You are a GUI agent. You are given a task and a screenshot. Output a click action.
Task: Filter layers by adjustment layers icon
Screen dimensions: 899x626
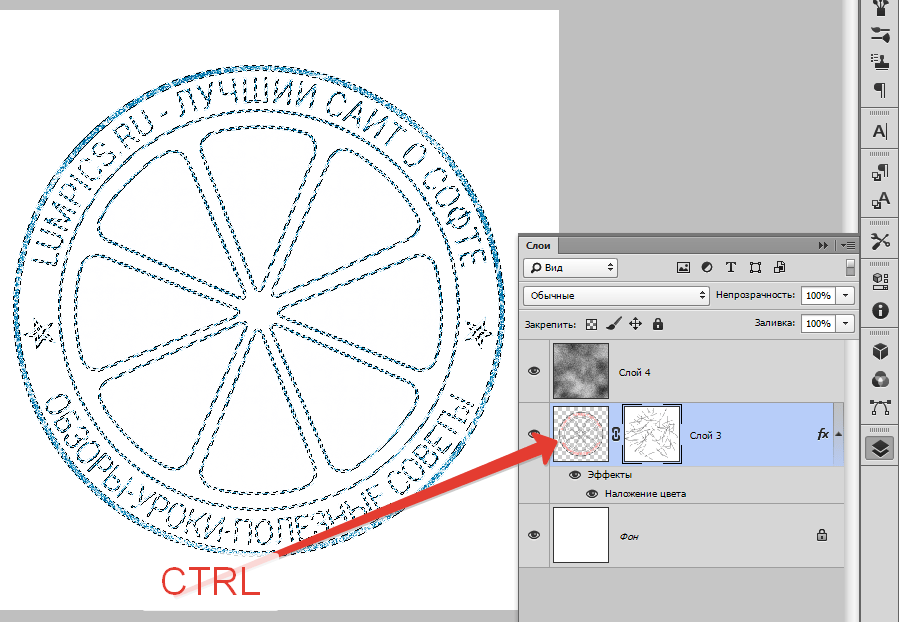point(707,268)
